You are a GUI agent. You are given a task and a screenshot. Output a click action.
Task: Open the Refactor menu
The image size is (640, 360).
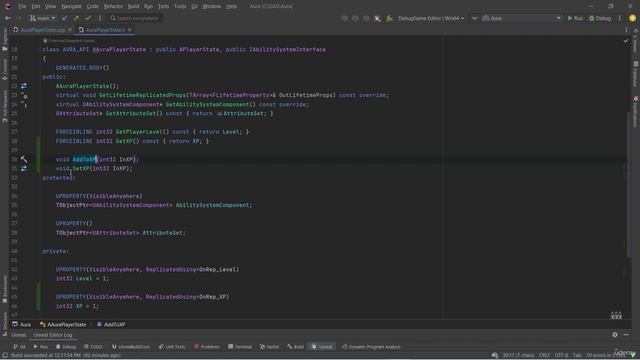coord(113,6)
